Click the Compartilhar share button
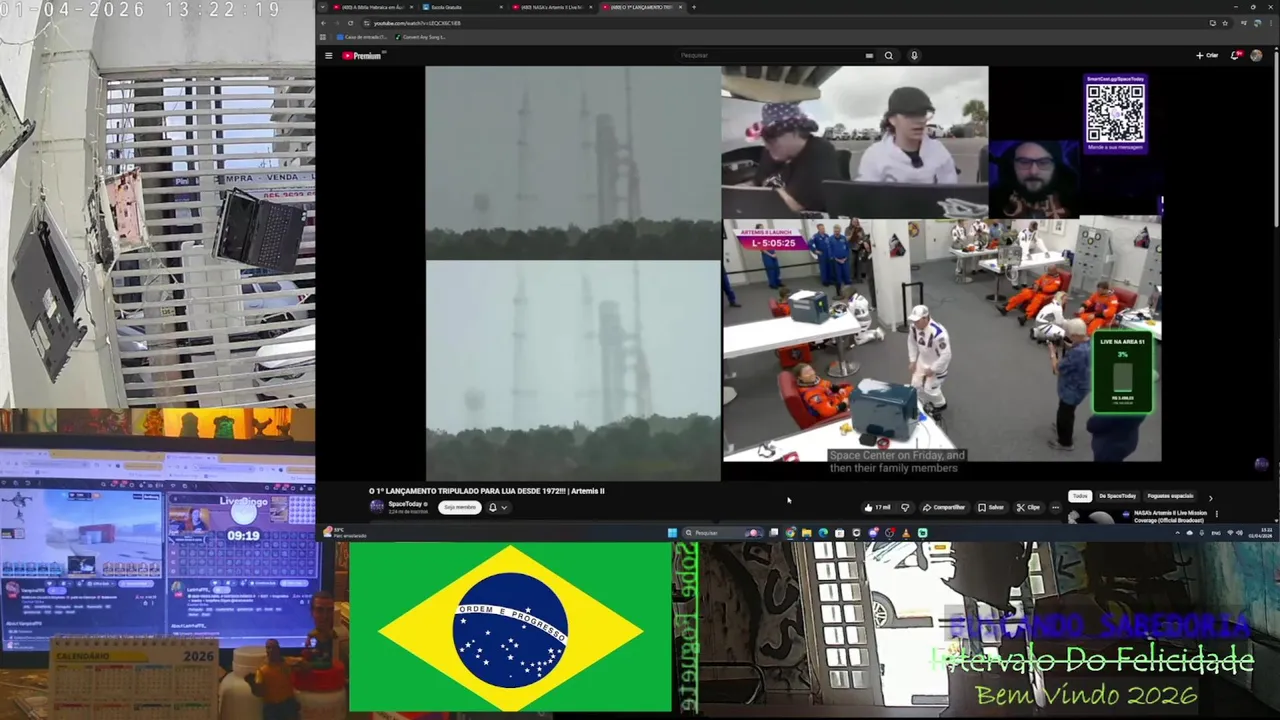This screenshot has width=1280, height=720. (x=944, y=507)
